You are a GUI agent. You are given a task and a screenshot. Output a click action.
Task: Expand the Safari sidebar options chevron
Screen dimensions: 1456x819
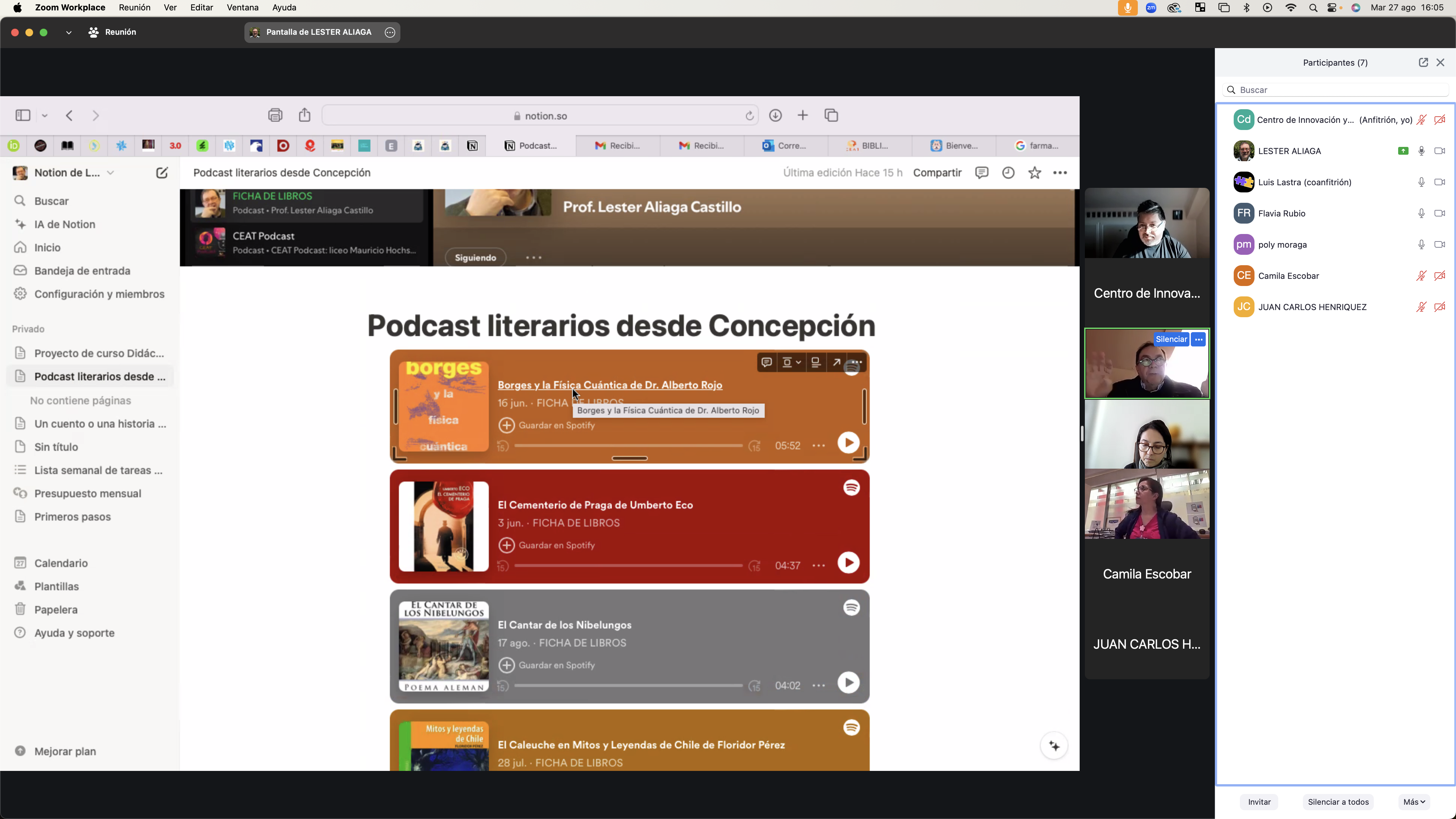pyautogui.click(x=45, y=116)
